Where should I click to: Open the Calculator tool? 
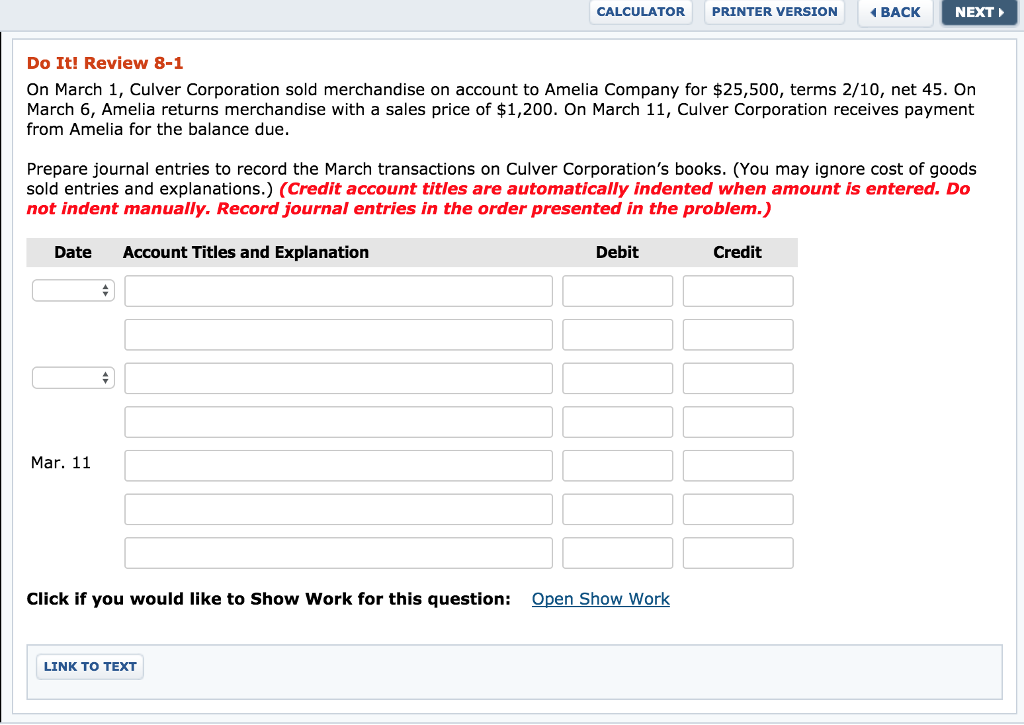point(640,12)
